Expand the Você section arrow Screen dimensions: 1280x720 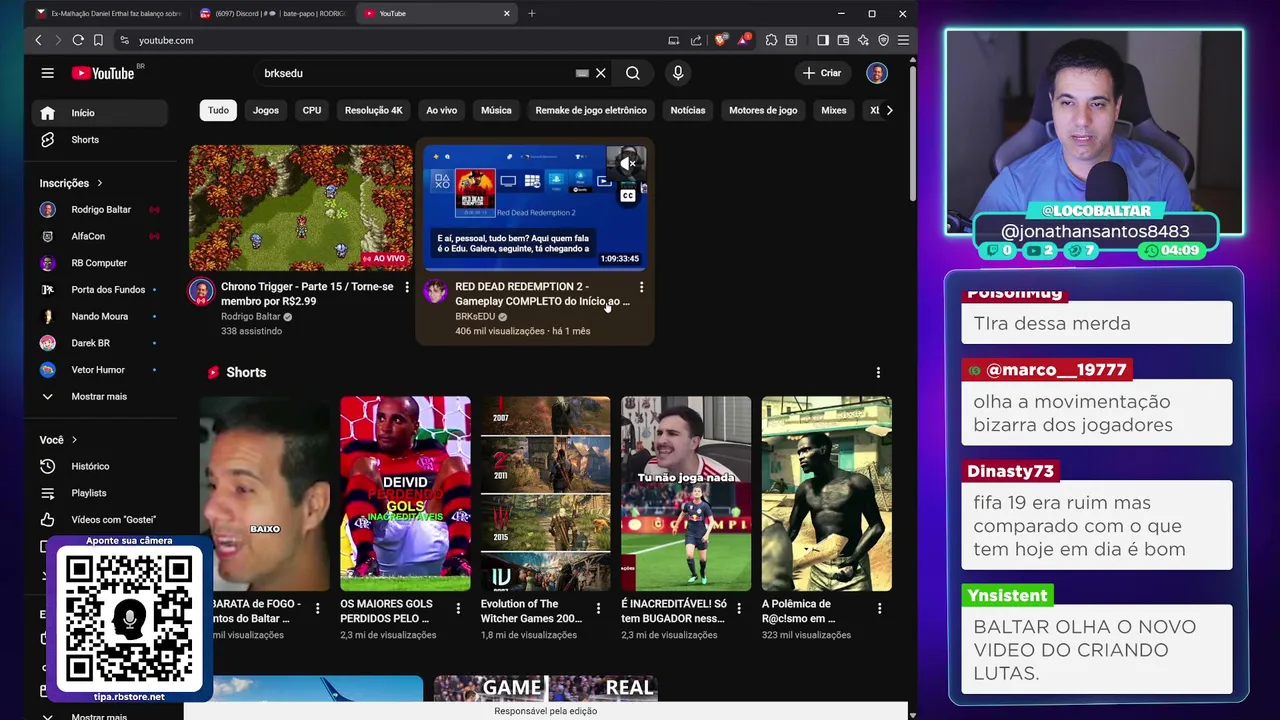pyautogui.click(x=74, y=440)
